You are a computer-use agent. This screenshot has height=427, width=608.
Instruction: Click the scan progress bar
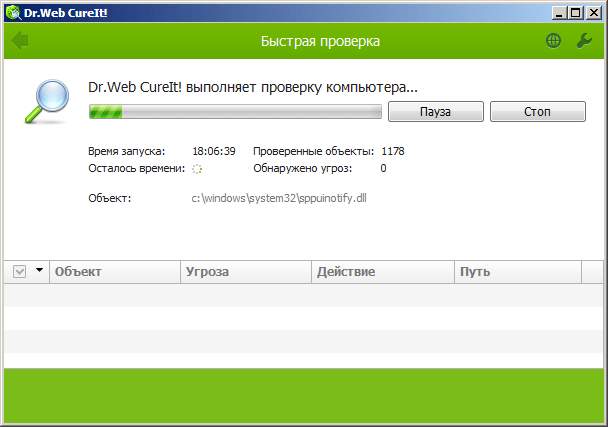pos(235,112)
